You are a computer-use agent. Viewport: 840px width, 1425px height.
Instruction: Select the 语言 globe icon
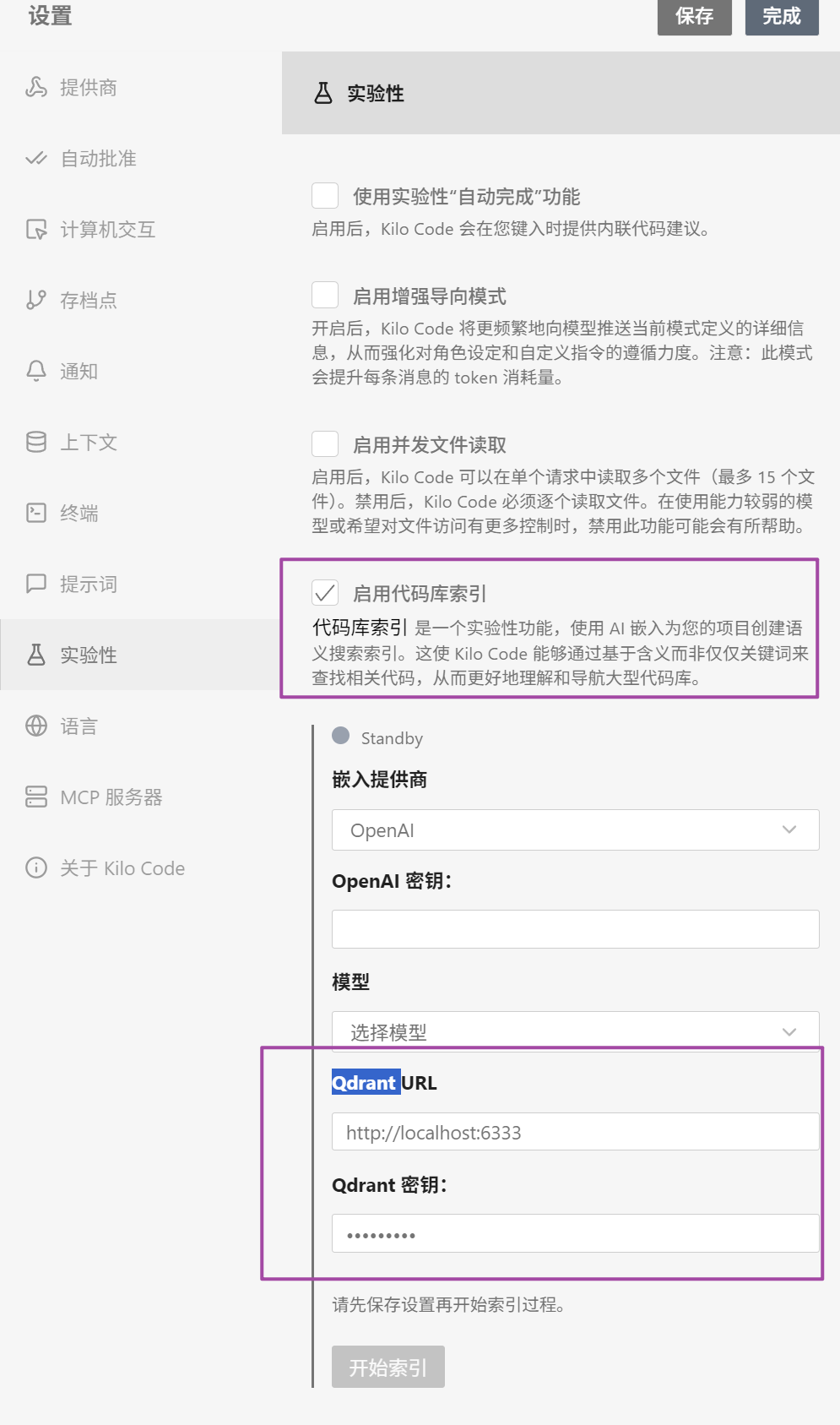36,726
